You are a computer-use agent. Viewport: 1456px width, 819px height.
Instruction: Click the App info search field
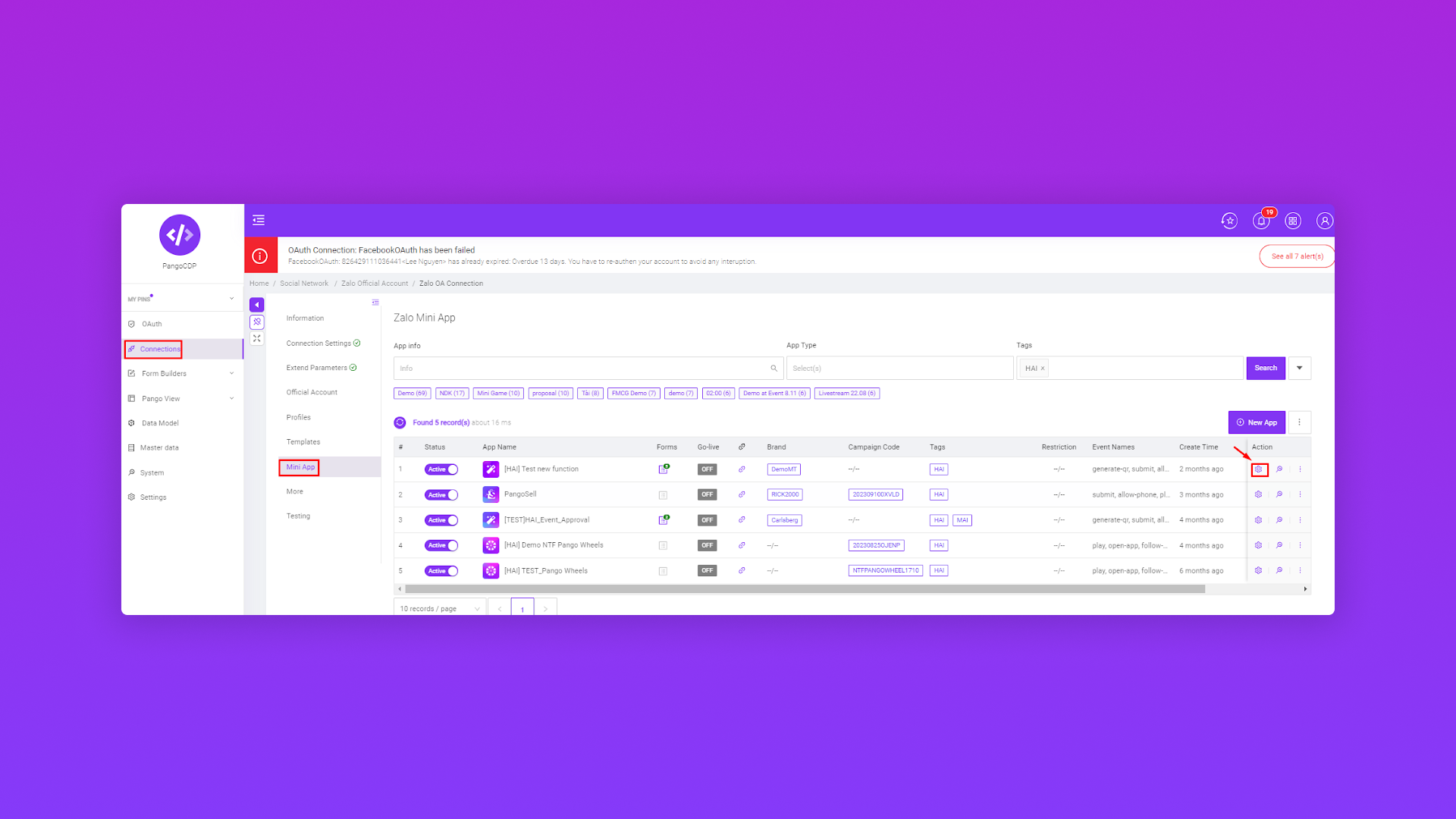584,368
